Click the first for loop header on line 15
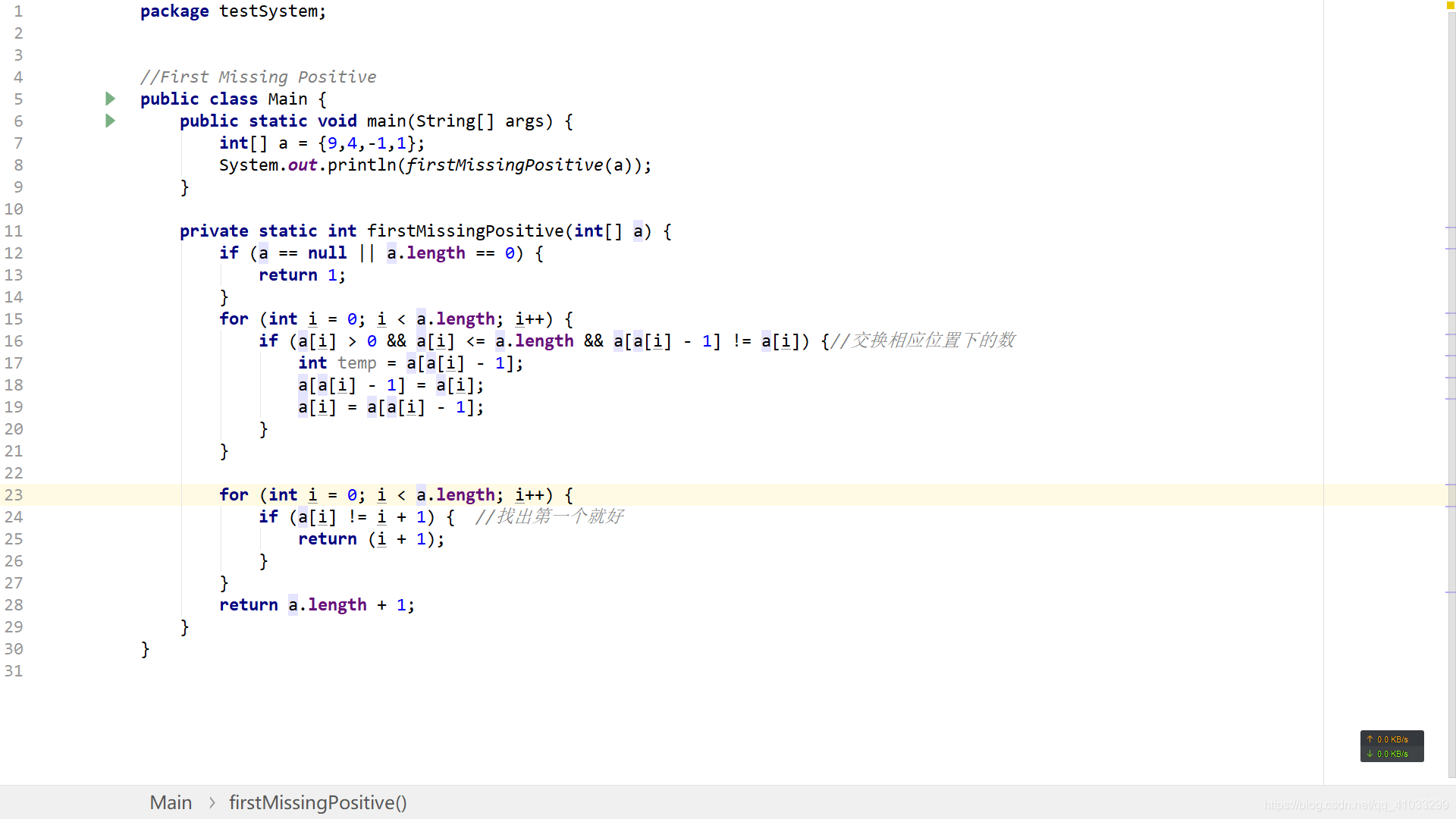The width and height of the screenshot is (1456, 819). 396,319
